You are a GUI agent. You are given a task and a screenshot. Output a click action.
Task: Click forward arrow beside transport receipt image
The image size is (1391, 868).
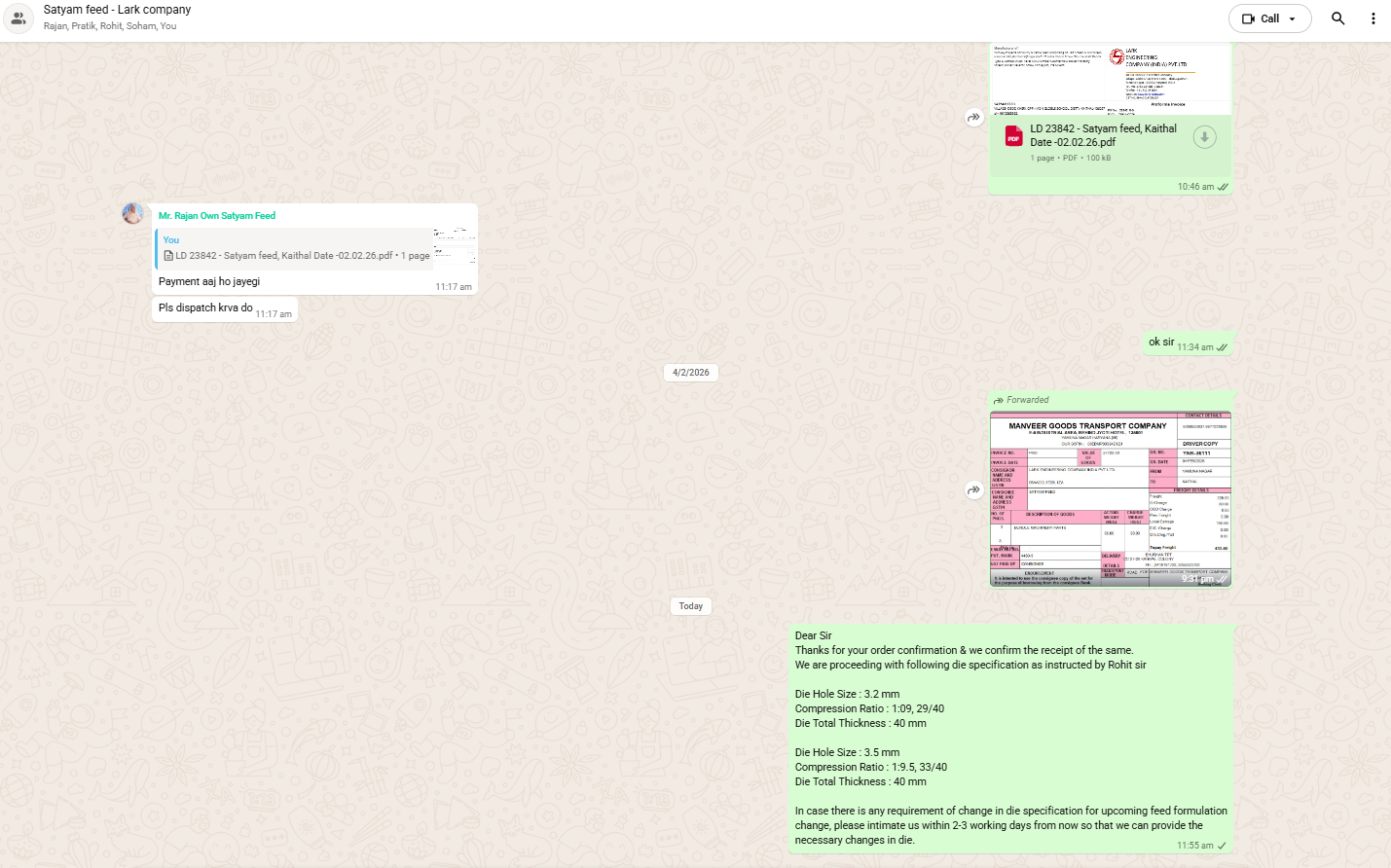click(x=973, y=490)
